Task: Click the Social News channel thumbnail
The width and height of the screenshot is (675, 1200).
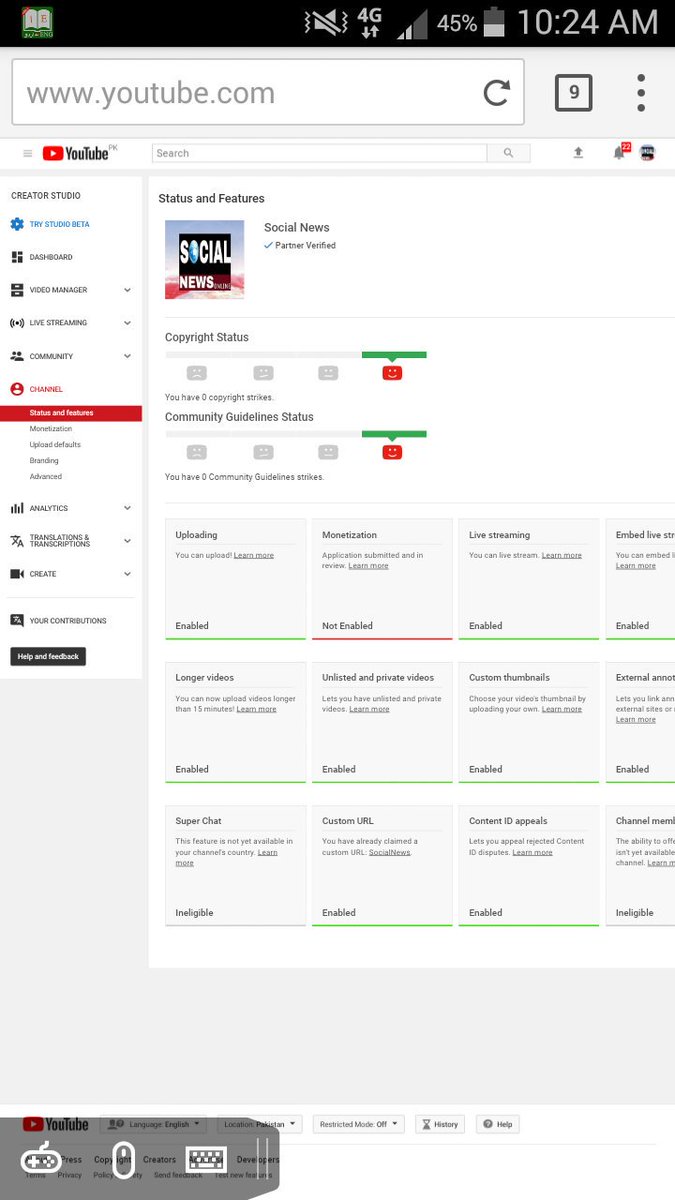Action: [x=204, y=260]
